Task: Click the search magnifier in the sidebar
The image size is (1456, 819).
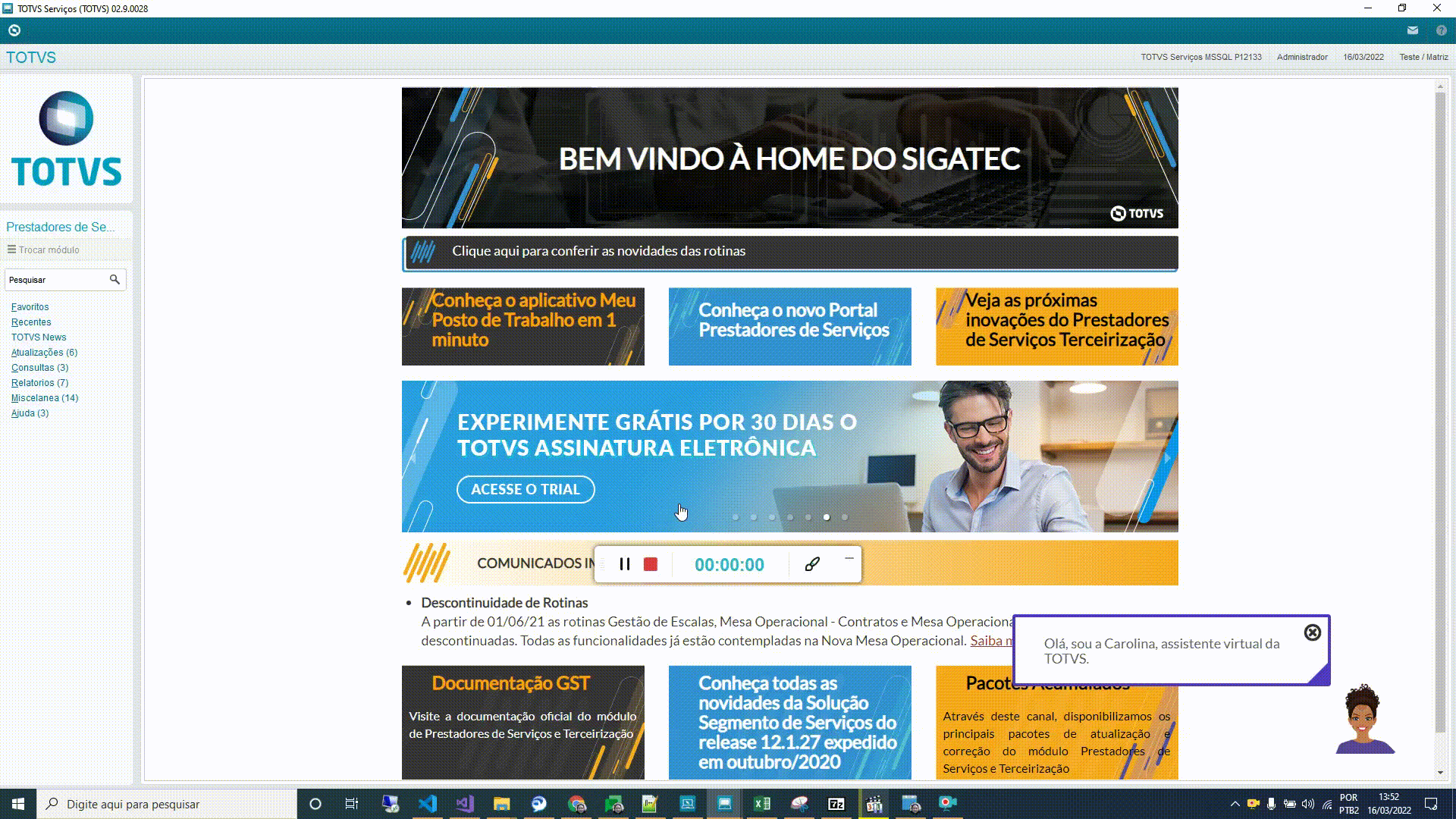Action: click(115, 280)
